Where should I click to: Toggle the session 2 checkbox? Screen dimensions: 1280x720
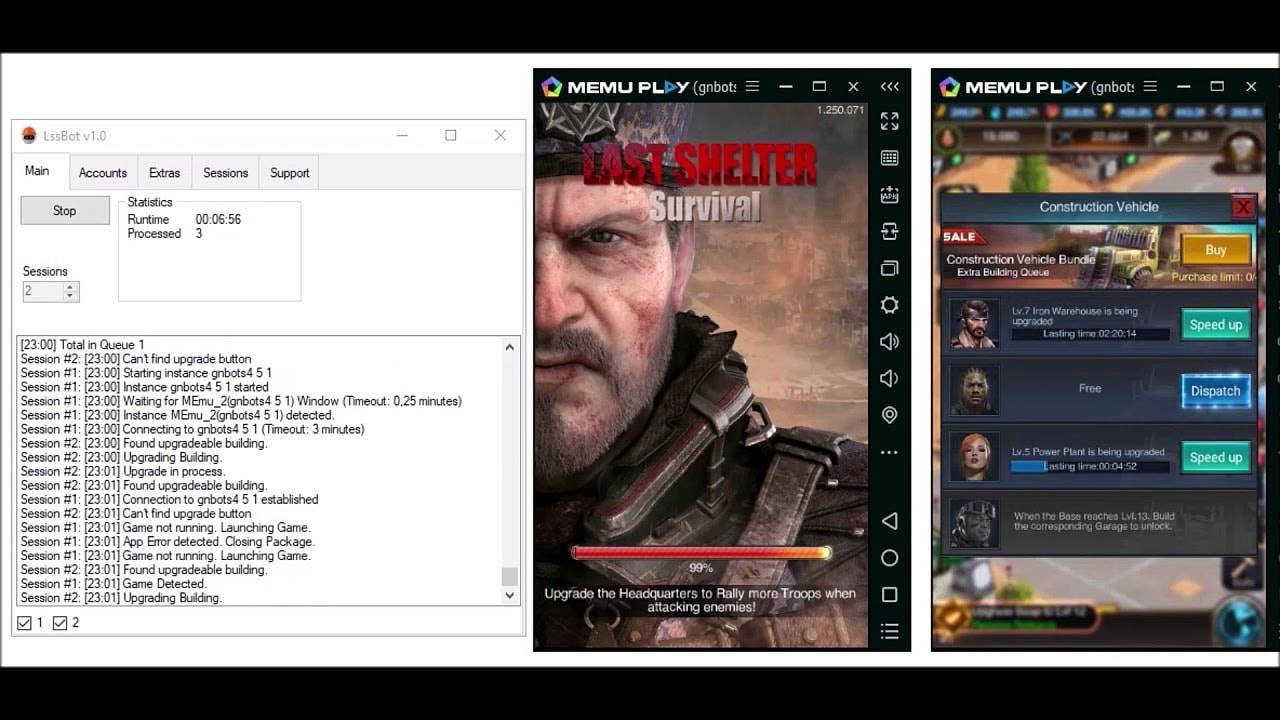tap(60, 623)
